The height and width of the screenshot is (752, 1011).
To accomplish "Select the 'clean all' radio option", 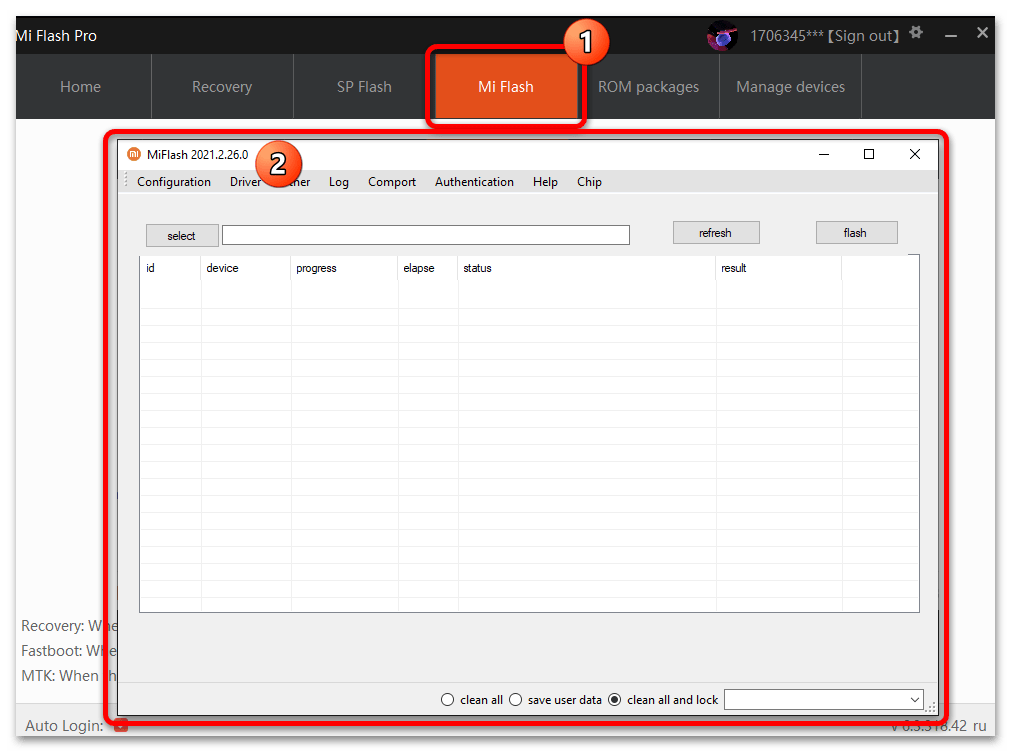I will tap(448, 700).
